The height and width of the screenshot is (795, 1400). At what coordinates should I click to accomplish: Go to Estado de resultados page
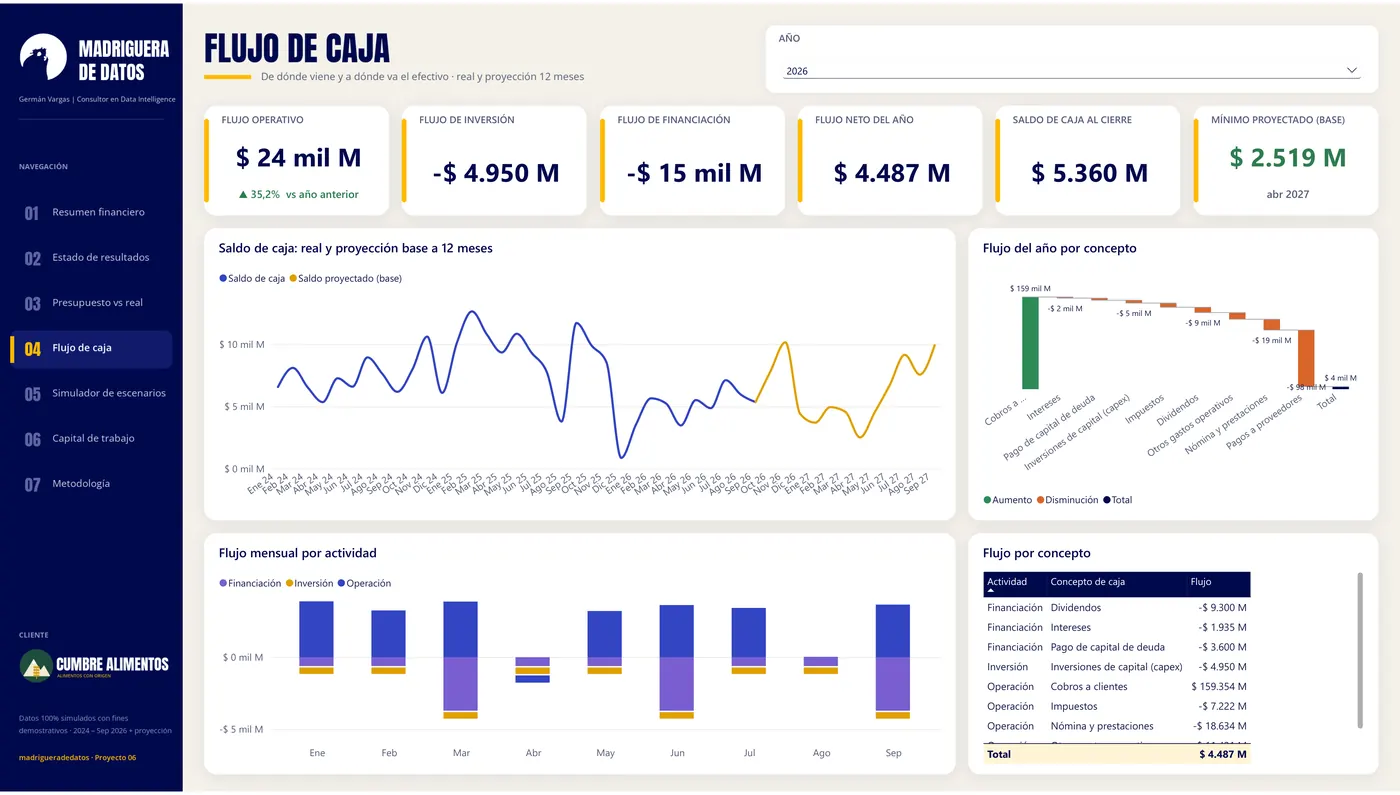[91, 258]
